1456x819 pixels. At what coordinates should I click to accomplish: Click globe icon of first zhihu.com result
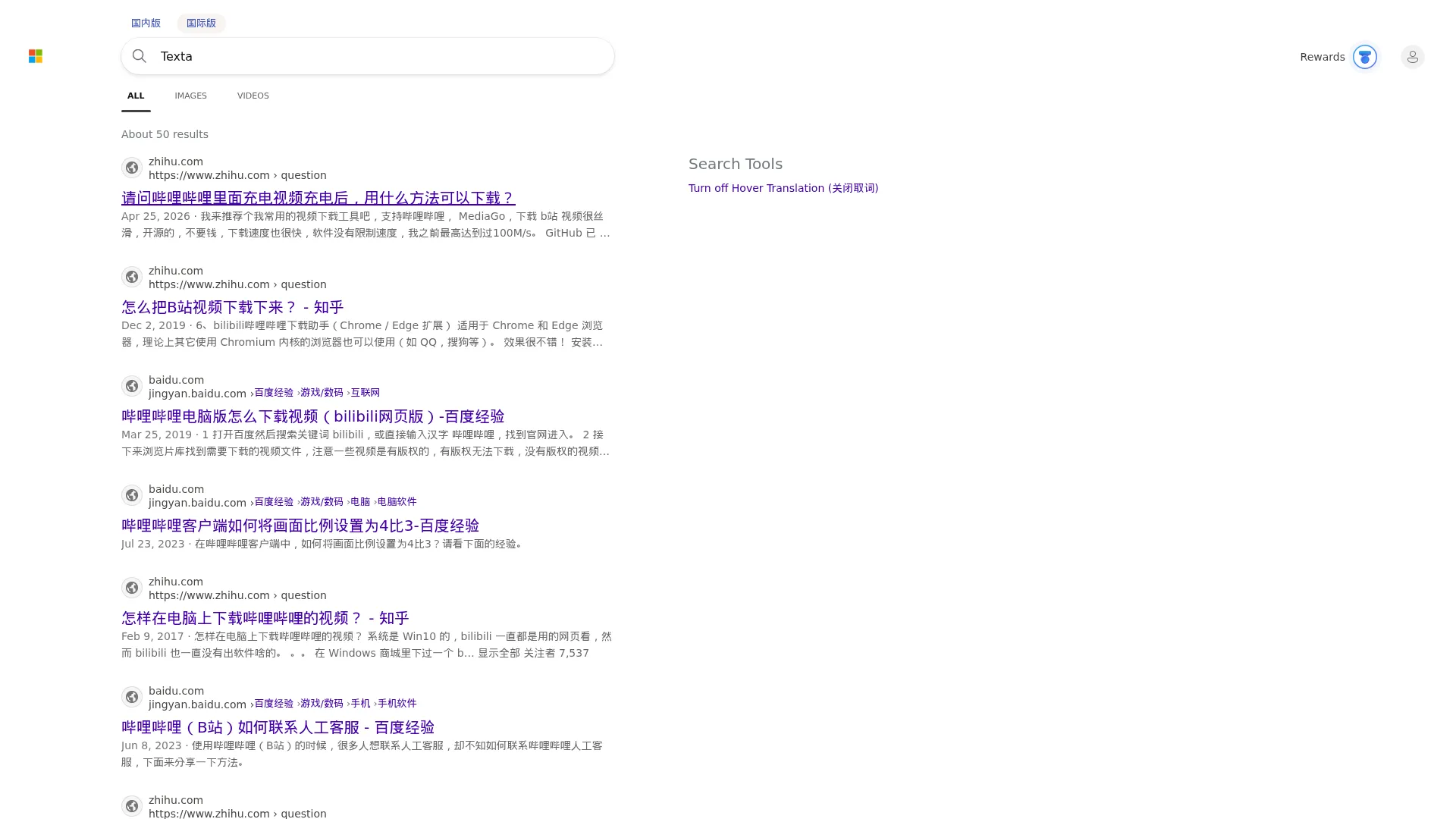click(x=132, y=168)
